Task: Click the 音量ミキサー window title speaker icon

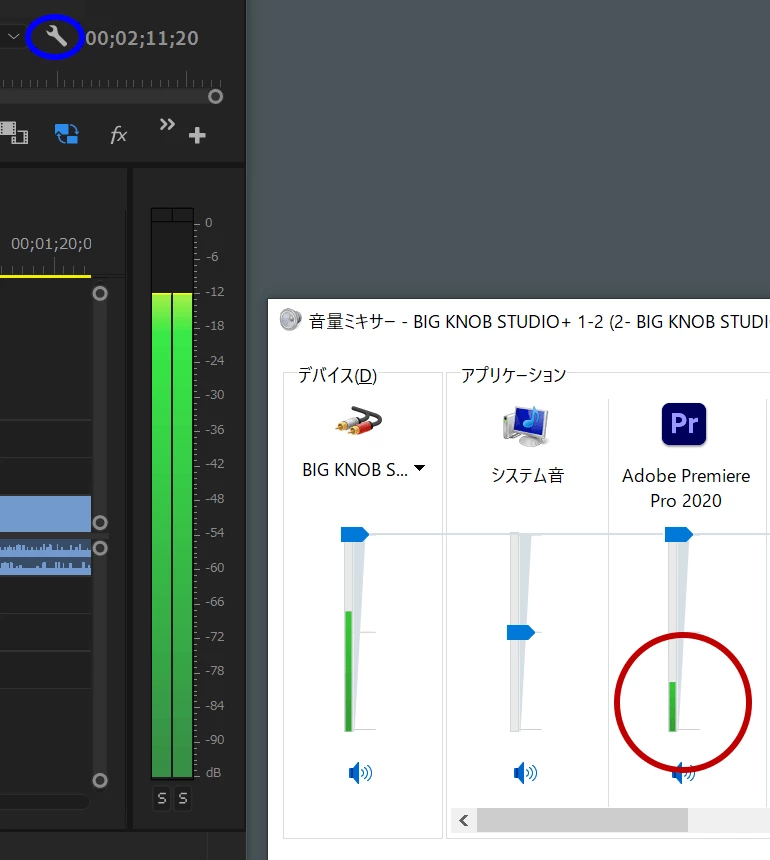Action: click(x=290, y=320)
